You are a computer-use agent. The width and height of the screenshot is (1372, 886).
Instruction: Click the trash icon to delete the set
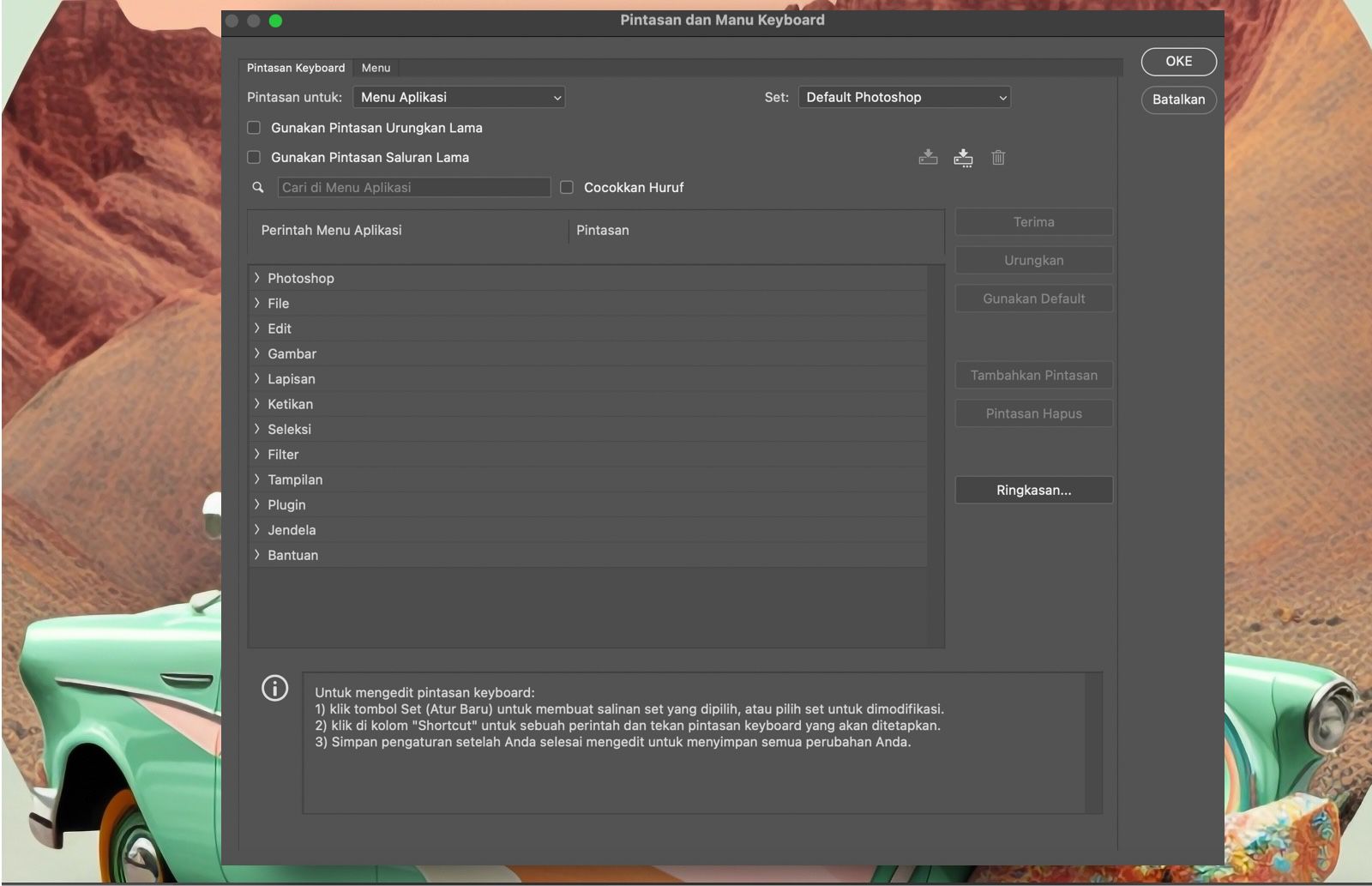point(997,158)
